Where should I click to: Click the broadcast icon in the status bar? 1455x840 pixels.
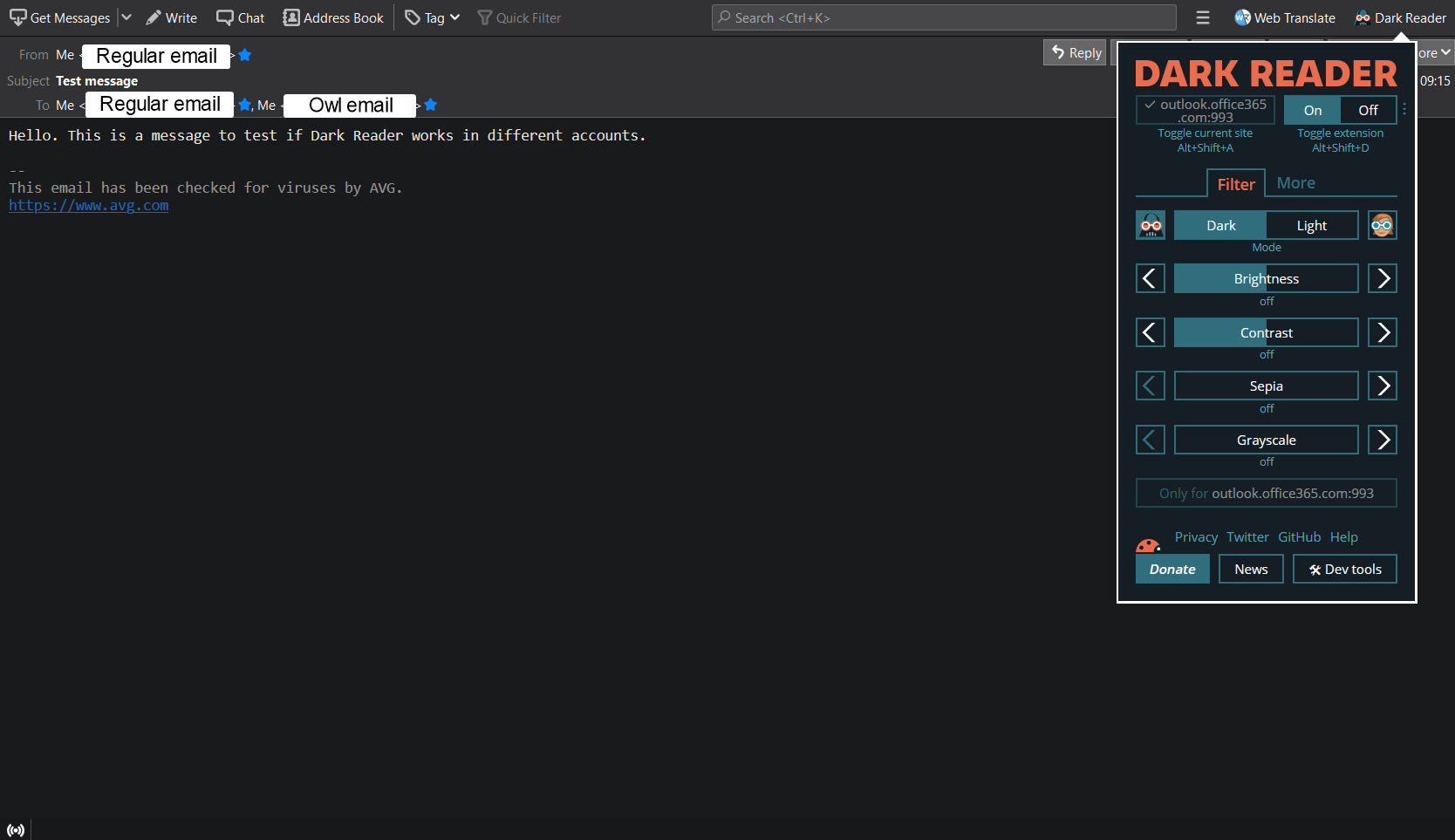pos(15,829)
